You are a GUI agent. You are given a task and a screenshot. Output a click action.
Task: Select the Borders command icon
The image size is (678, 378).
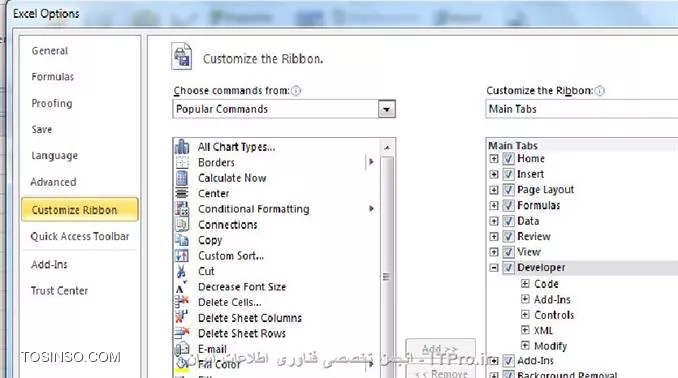[182, 163]
